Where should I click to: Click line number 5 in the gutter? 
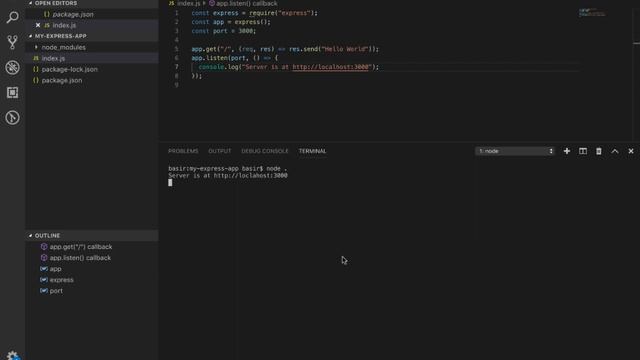click(x=176, y=49)
